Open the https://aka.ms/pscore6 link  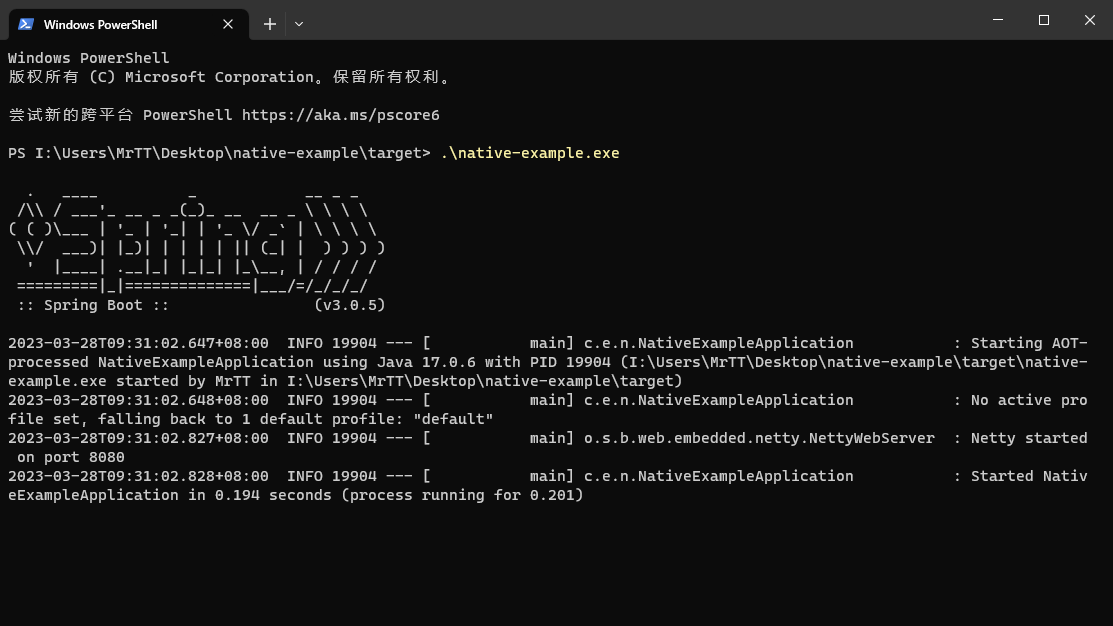click(341, 115)
